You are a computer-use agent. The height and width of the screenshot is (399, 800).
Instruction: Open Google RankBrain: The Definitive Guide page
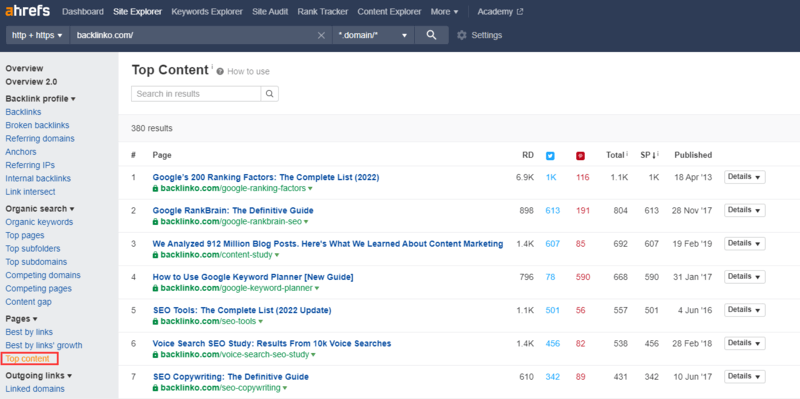pyautogui.click(x=233, y=210)
